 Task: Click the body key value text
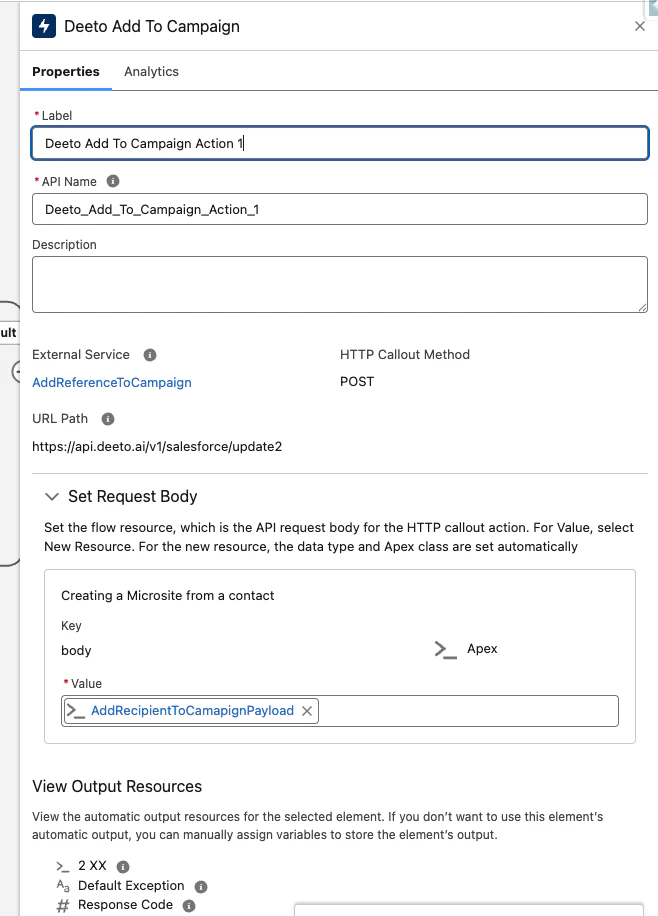pyautogui.click(x=76, y=650)
